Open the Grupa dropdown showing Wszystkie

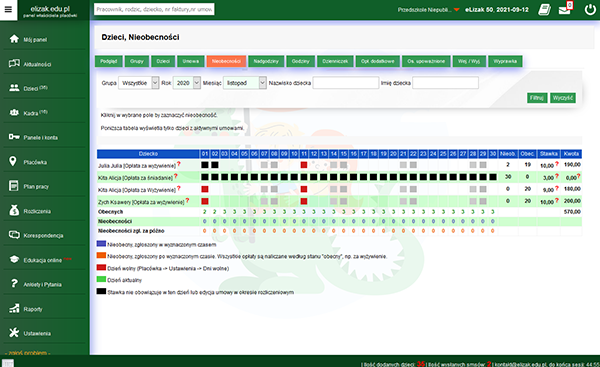tap(139, 83)
